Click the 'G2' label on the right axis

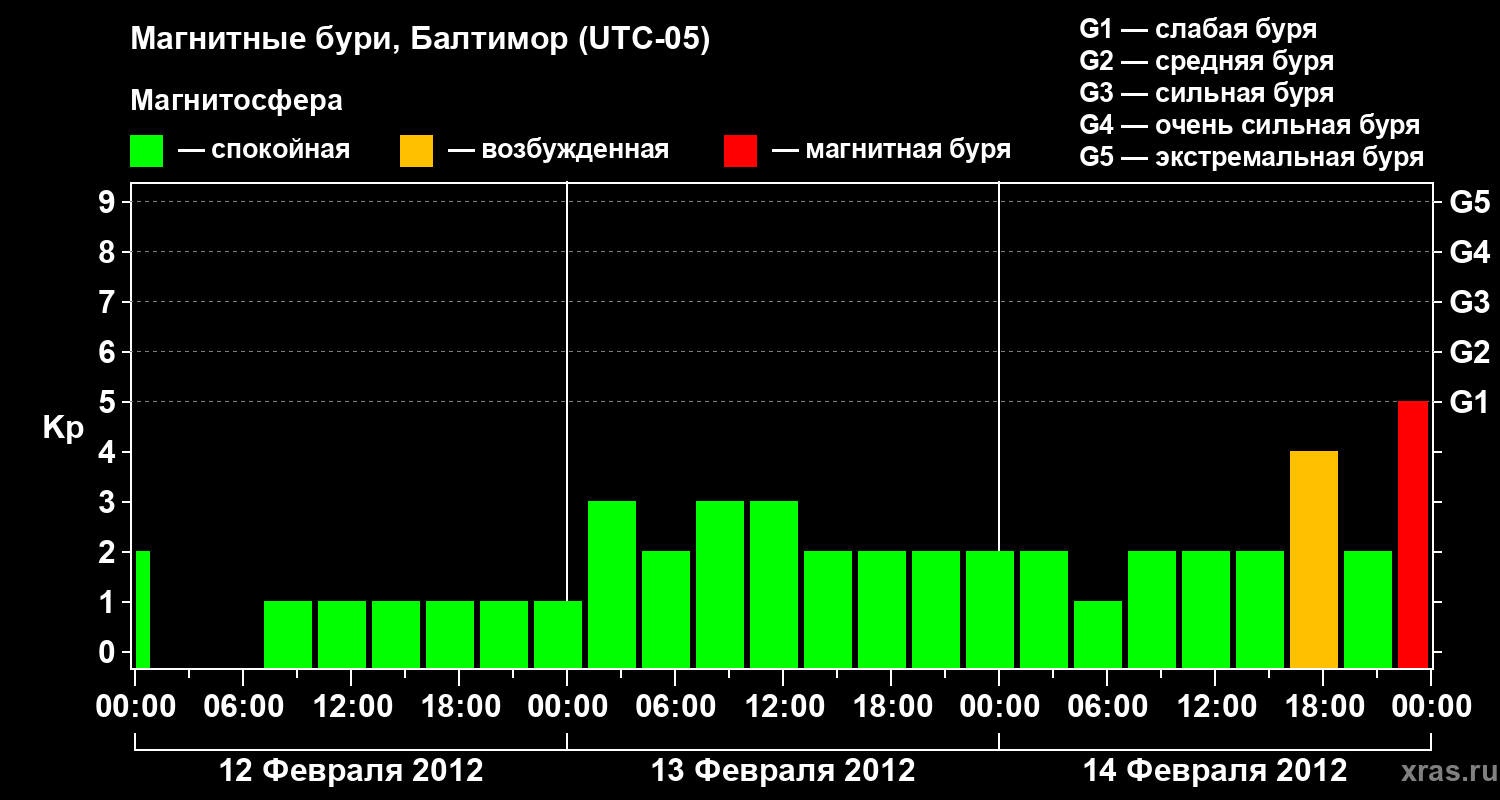(x=1470, y=352)
